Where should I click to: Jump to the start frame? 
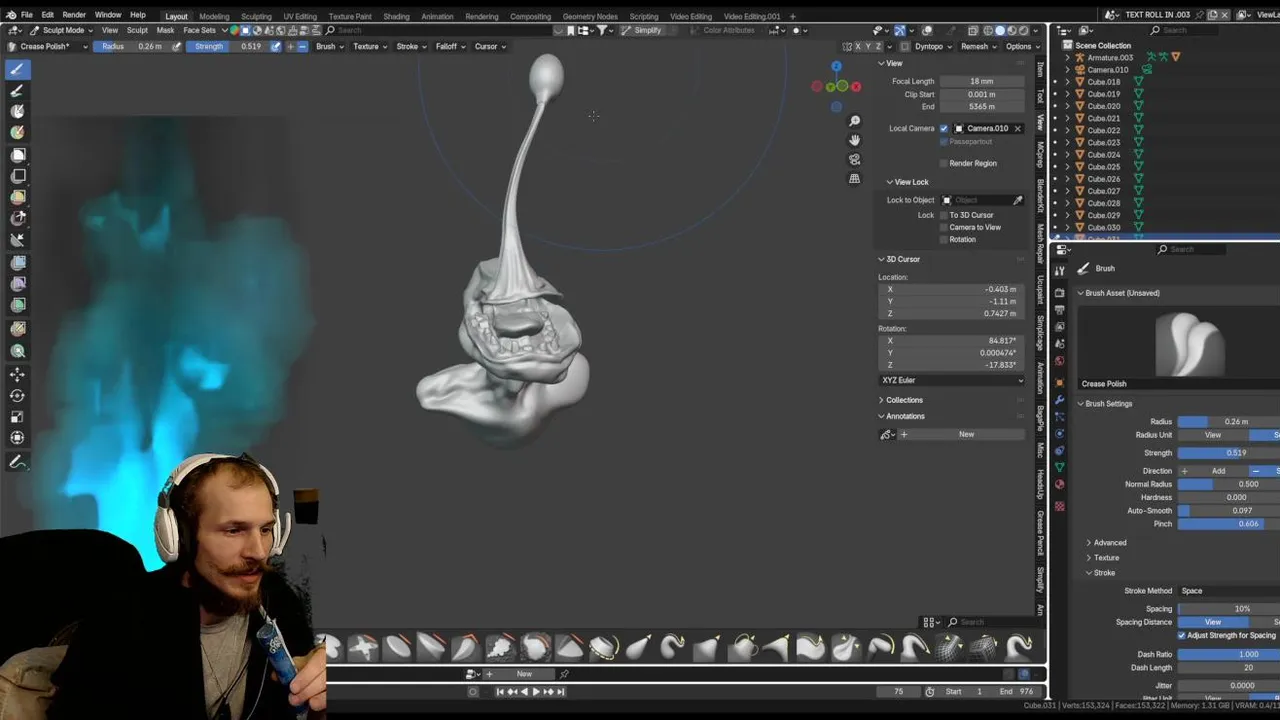click(x=500, y=691)
